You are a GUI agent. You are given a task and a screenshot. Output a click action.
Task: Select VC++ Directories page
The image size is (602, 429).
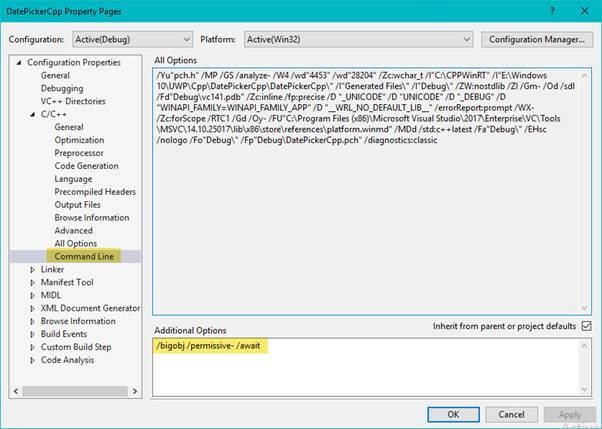pos(73,101)
